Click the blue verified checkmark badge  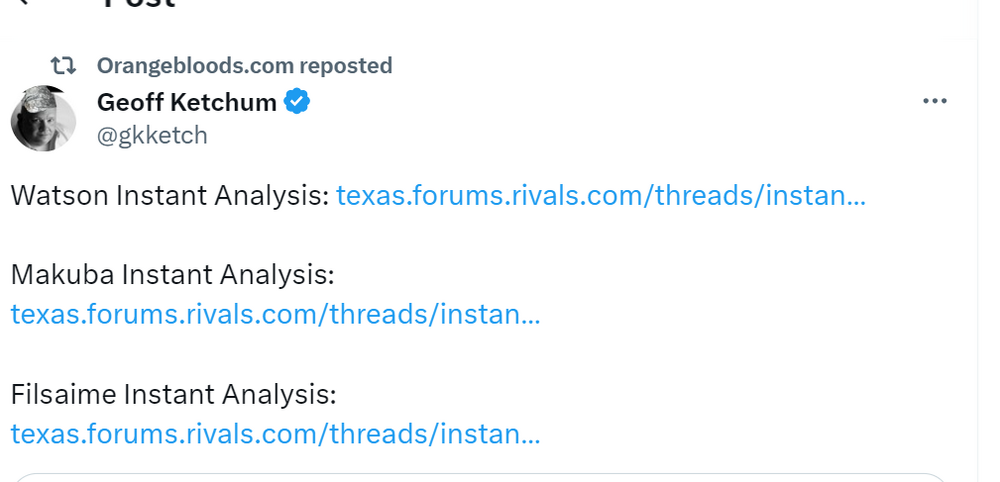click(x=298, y=101)
